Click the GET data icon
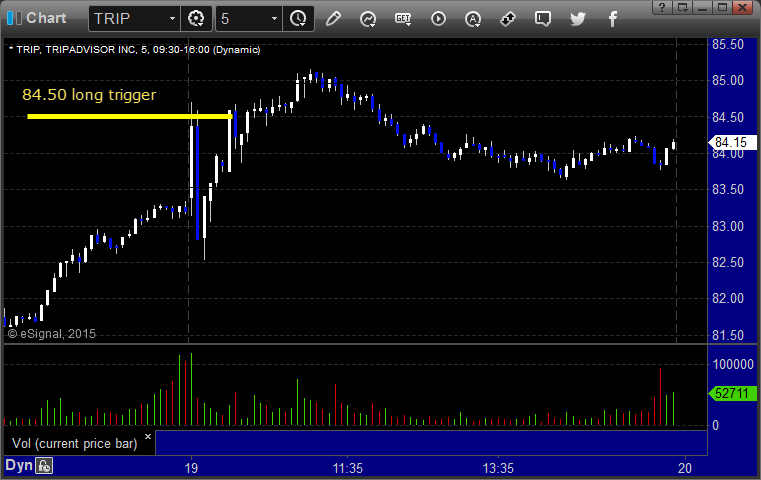This screenshot has width=761, height=480. point(403,19)
